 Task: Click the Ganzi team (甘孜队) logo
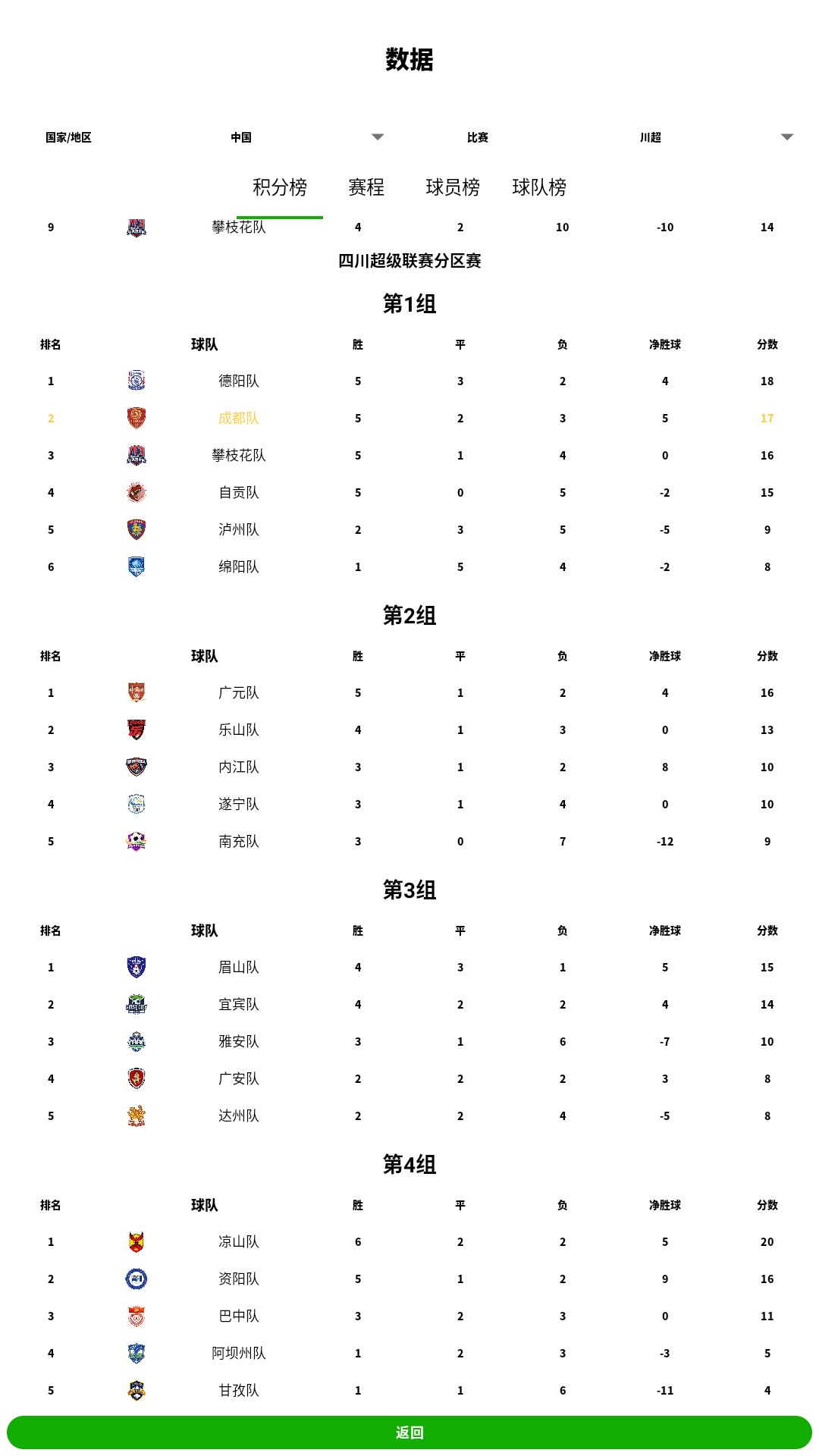click(136, 1390)
